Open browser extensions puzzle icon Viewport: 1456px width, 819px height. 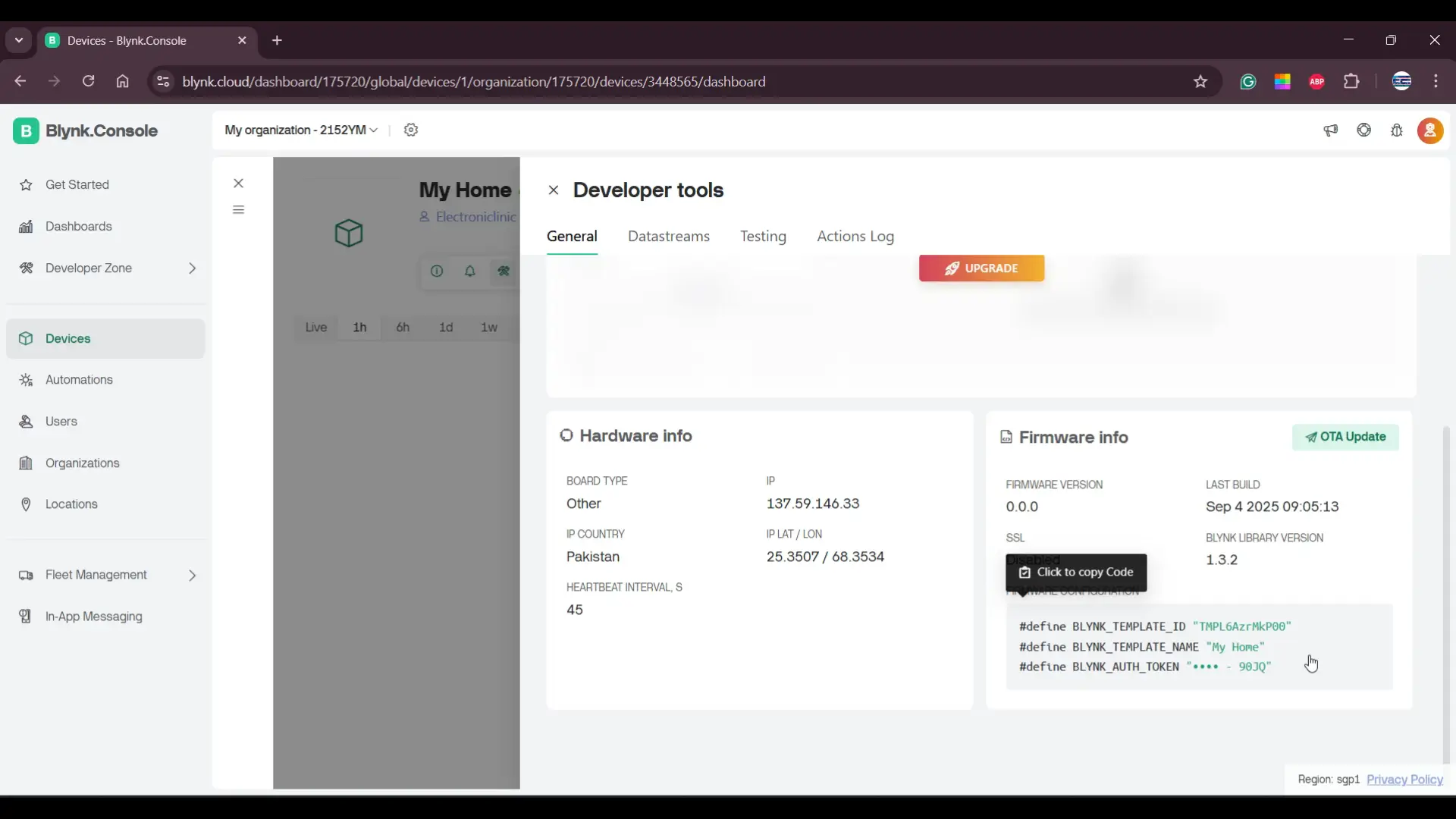(x=1351, y=82)
